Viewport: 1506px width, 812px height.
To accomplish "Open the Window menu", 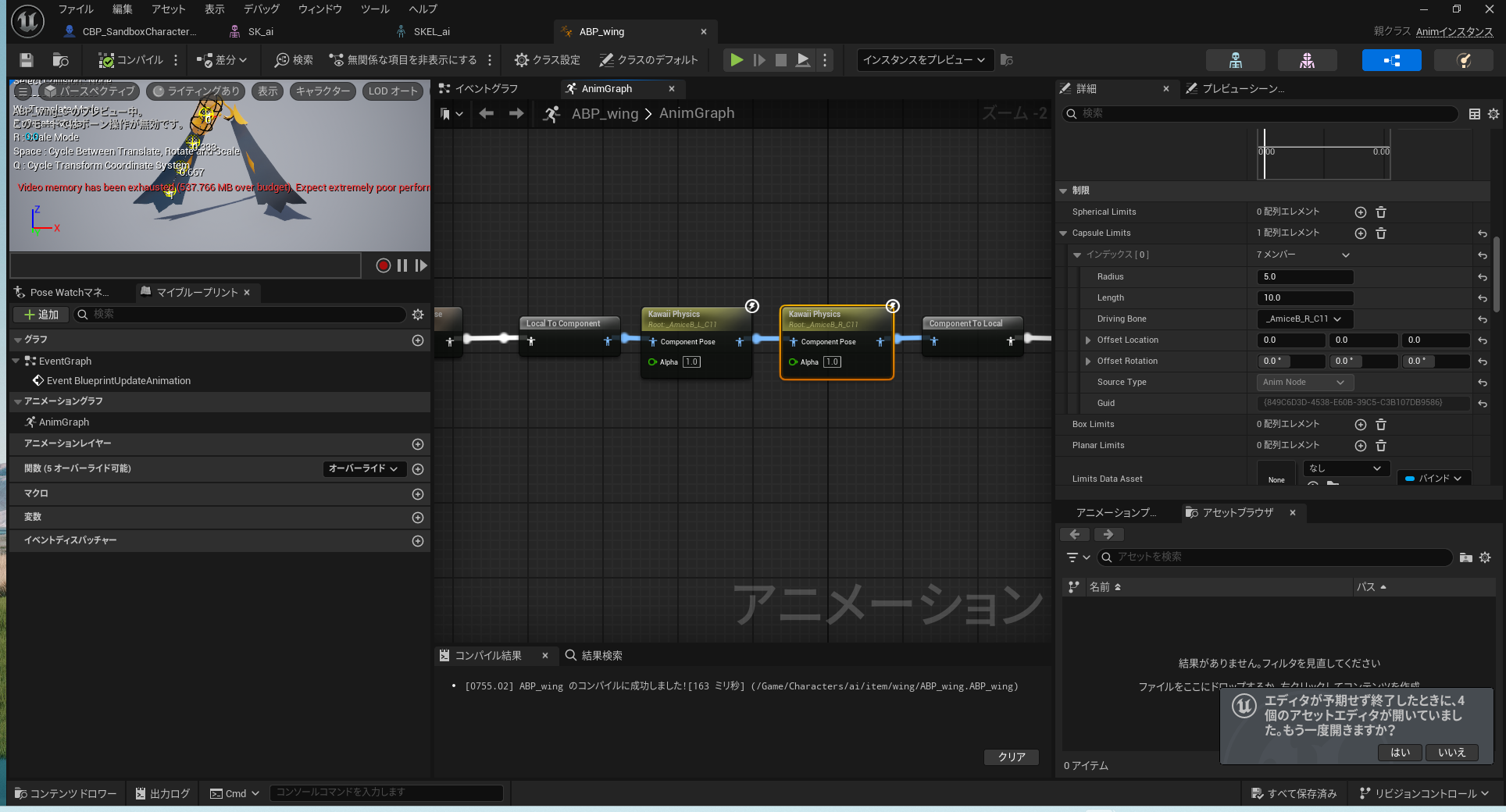I will pos(319,9).
